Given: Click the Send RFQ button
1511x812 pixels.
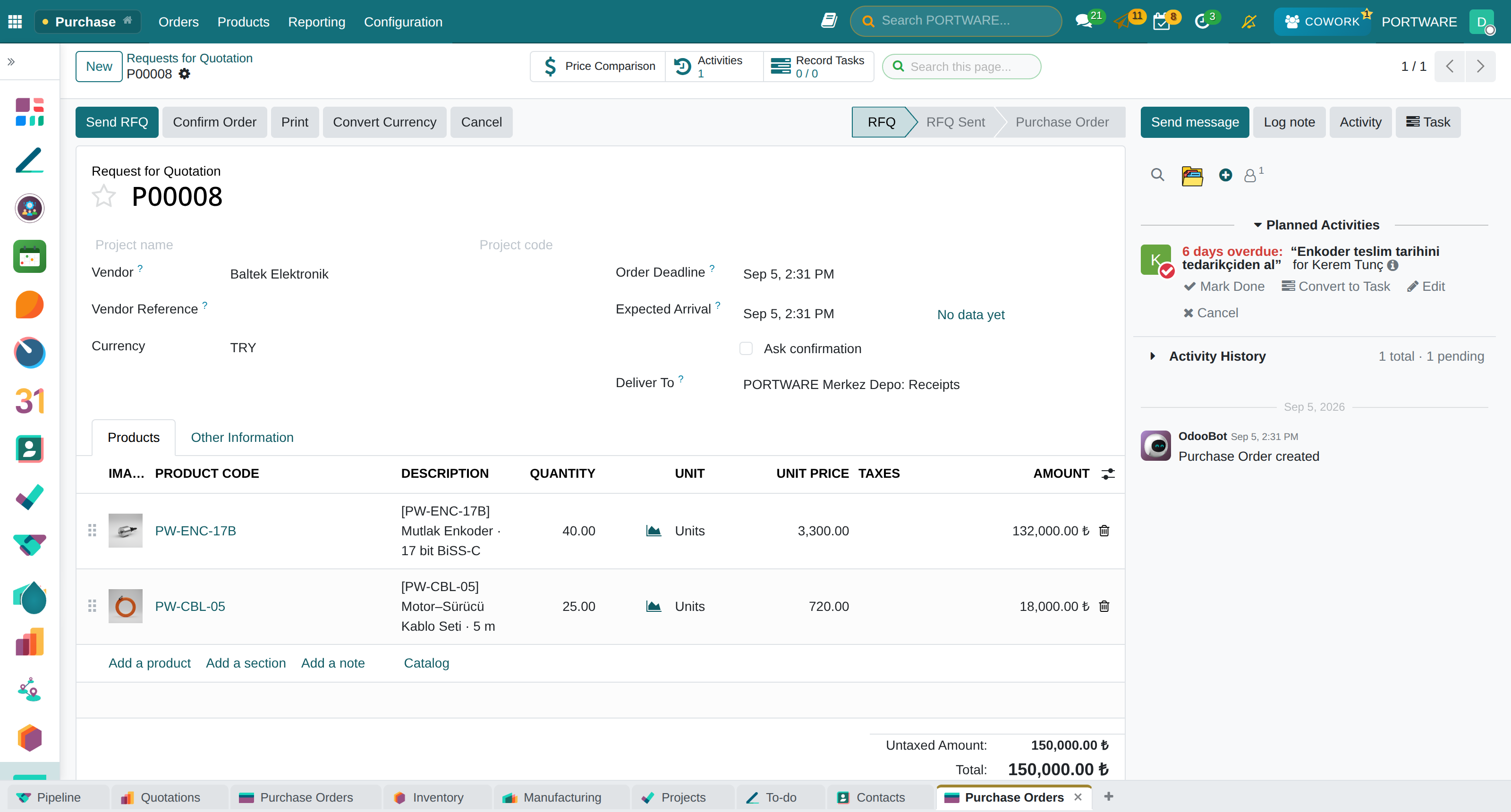Looking at the screenshot, I should (x=117, y=122).
